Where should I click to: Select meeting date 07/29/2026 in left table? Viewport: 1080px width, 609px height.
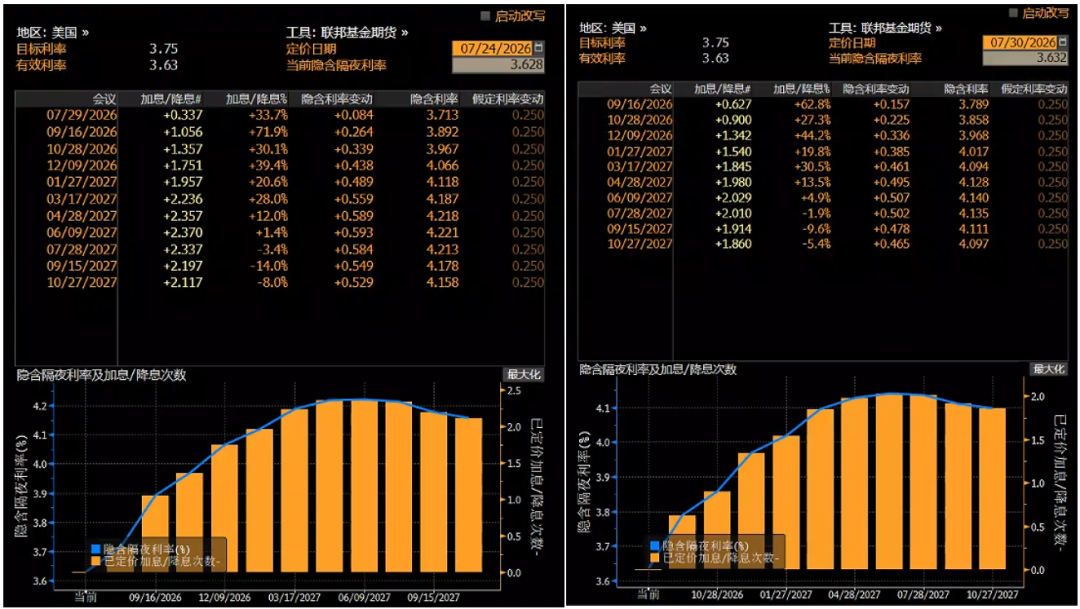tap(82, 115)
